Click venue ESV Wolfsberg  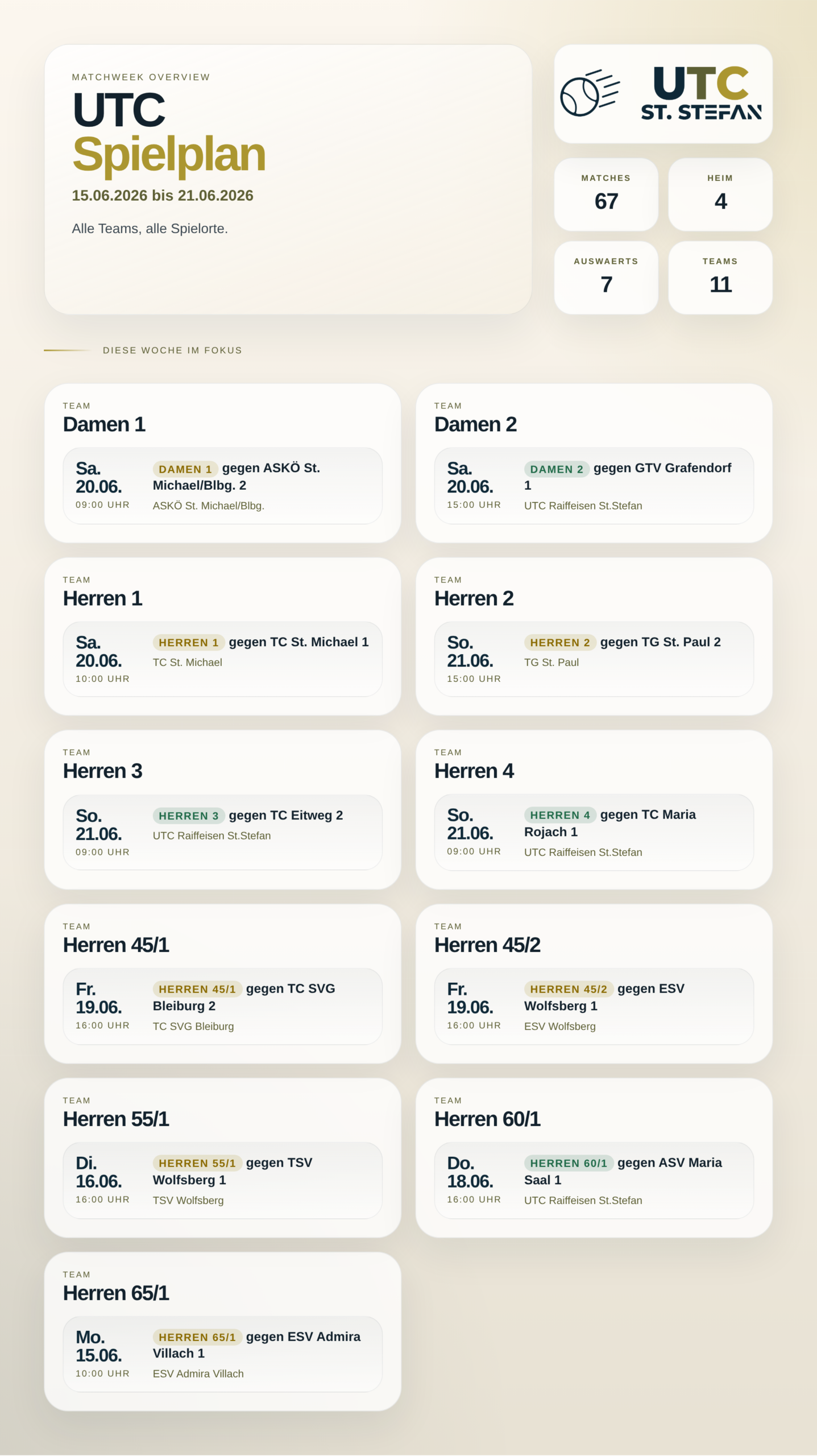pyautogui.click(x=560, y=1027)
